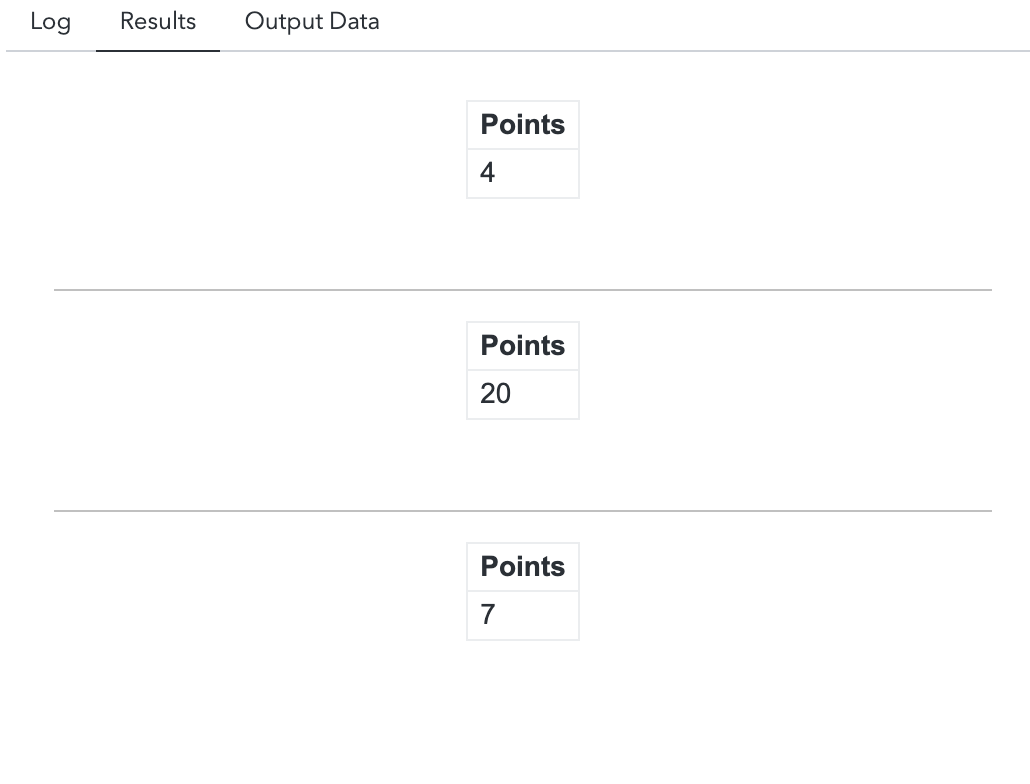Click Points header above value 4
The width and height of the screenshot is (1030, 784).
[522, 125]
